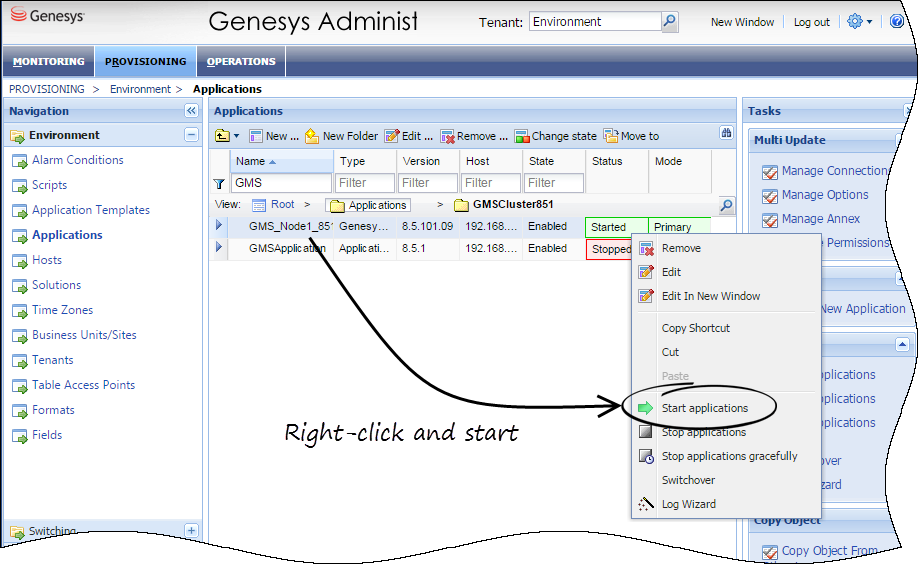
Task: Open Table Access Points in navigation
Action: (x=83, y=385)
